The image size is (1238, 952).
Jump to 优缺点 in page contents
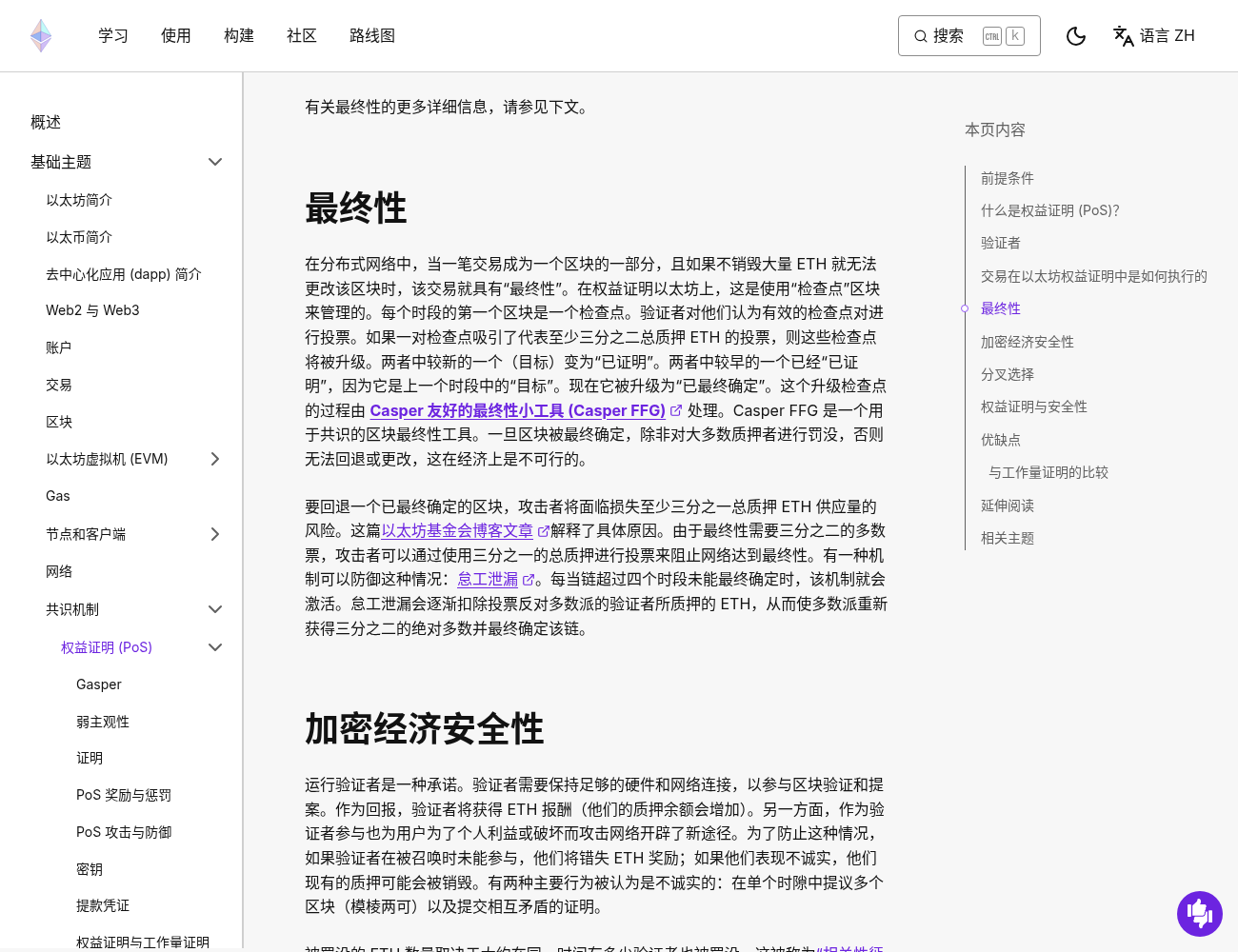click(1001, 440)
